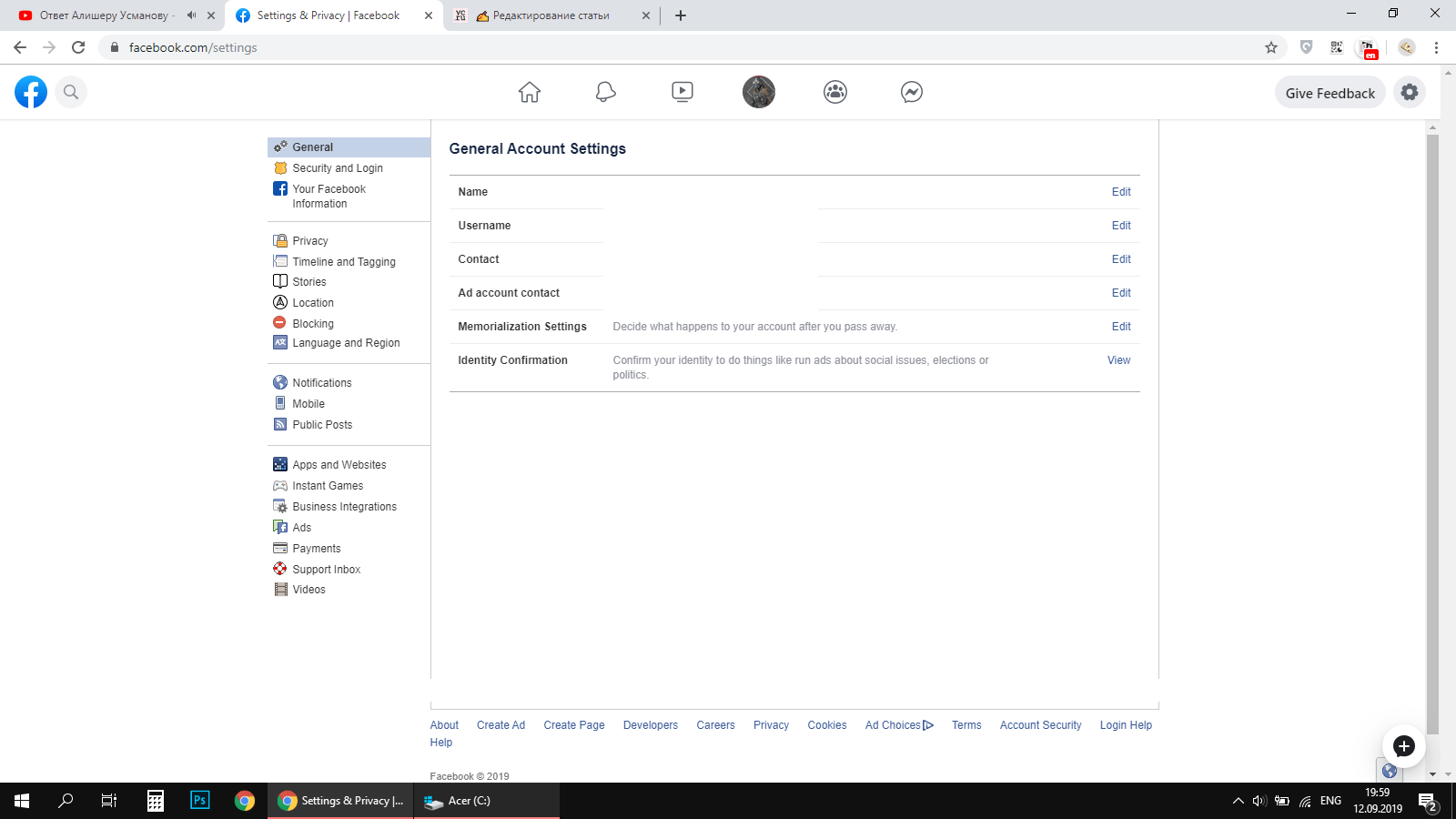The width and height of the screenshot is (1456, 819).
Task: Open Support Inbox
Action: click(x=326, y=570)
